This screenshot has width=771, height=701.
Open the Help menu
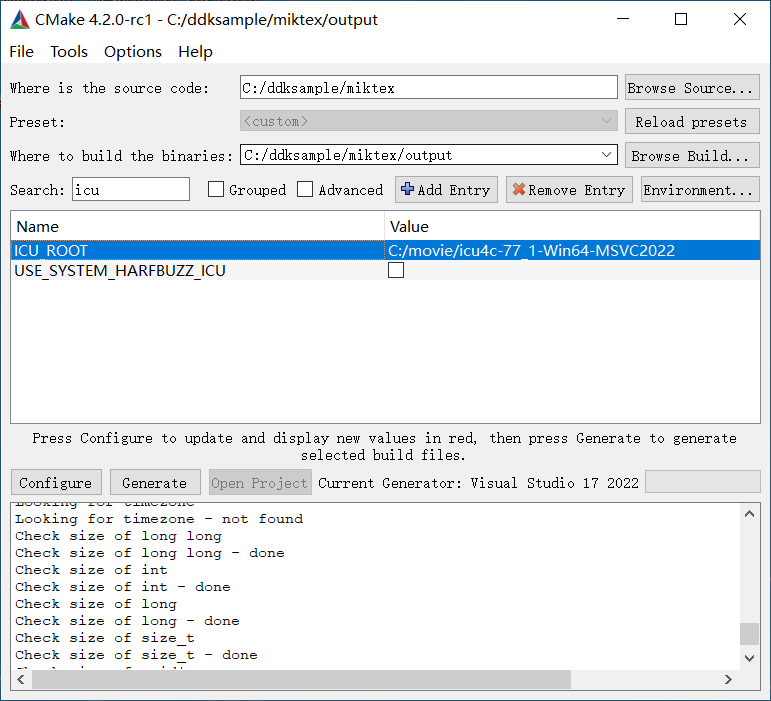coord(195,51)
